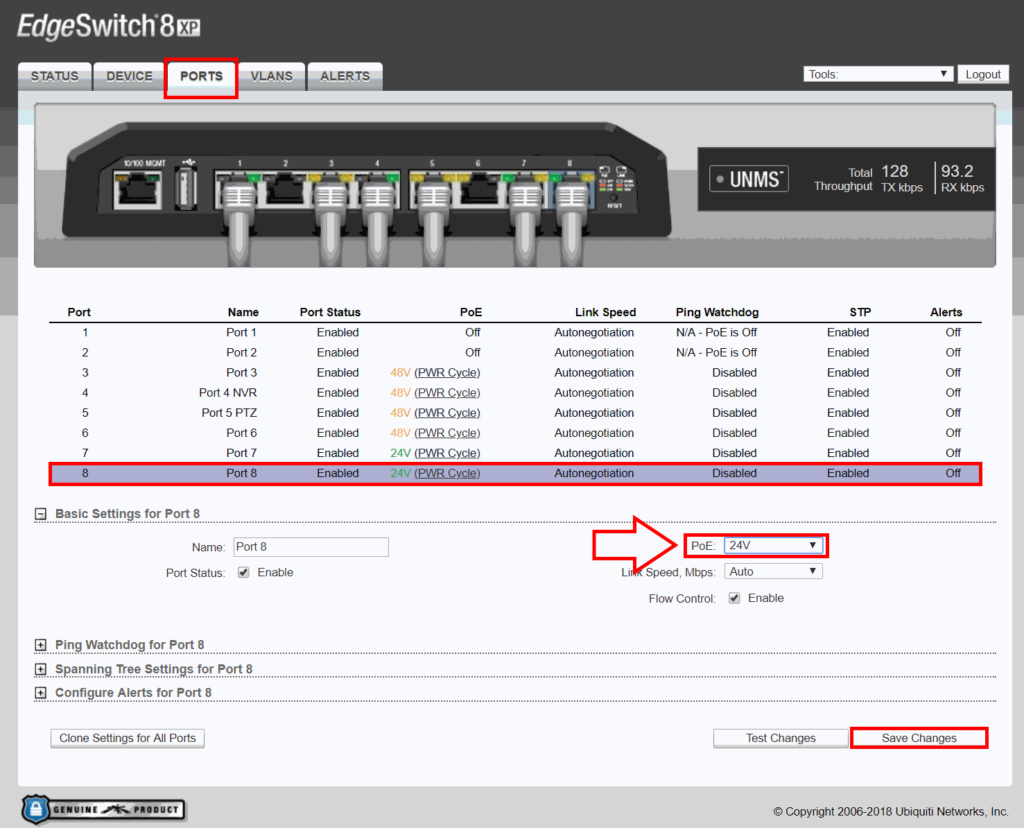The height and width of the screenshot is (828, 1024).
Task: Select port 3 jack on device image
Action: pos(330,189)
